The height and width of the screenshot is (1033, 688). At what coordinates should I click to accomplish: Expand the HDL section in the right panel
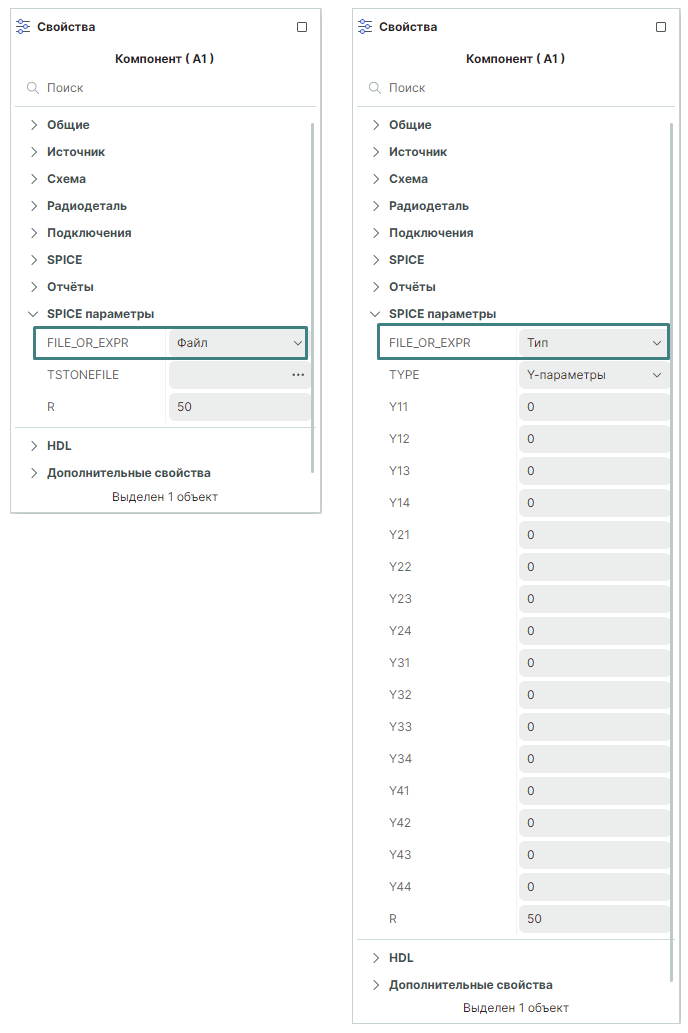pyautogui.click(x=376, y=958)
